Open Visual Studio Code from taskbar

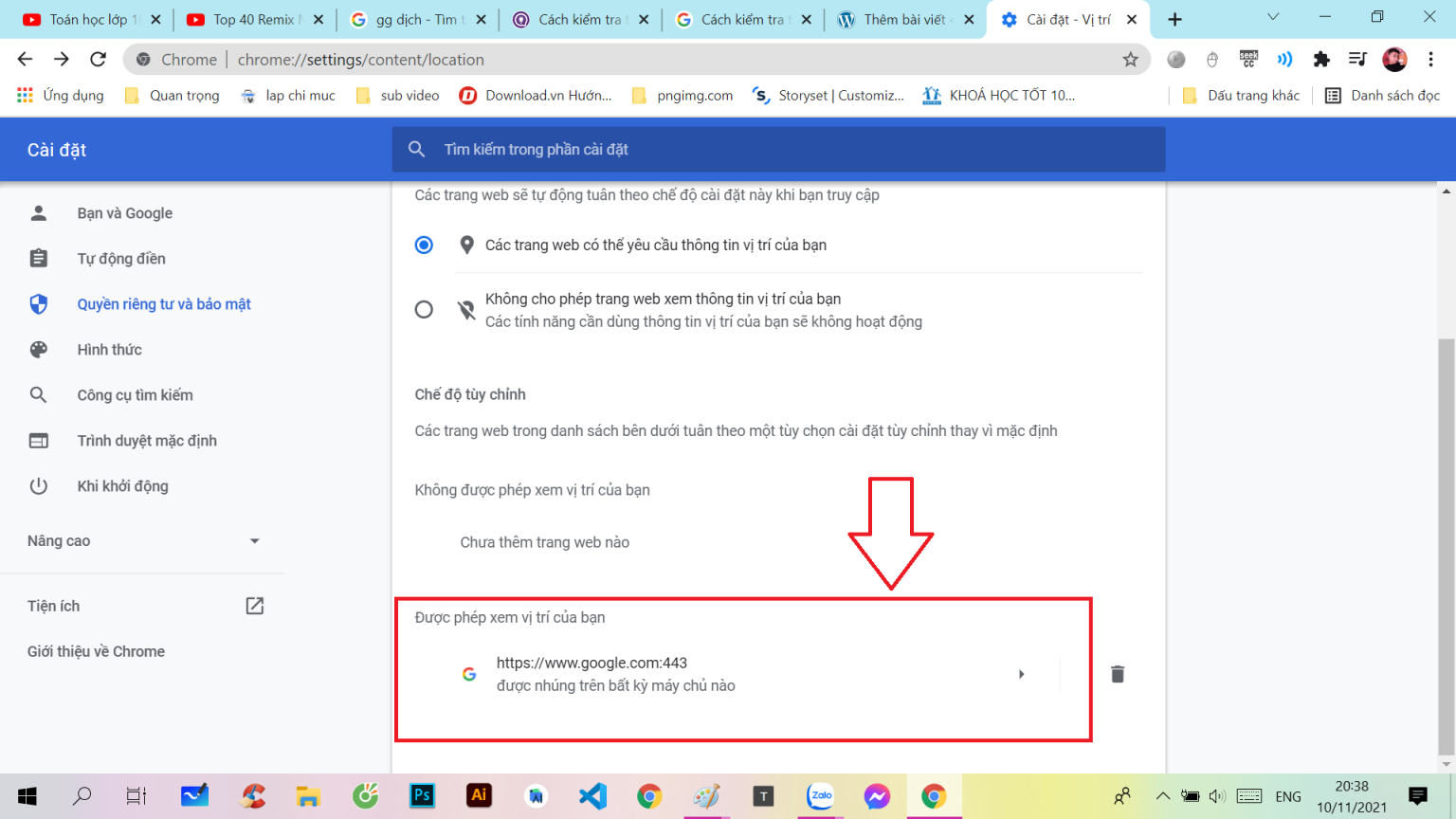[592, 795]
